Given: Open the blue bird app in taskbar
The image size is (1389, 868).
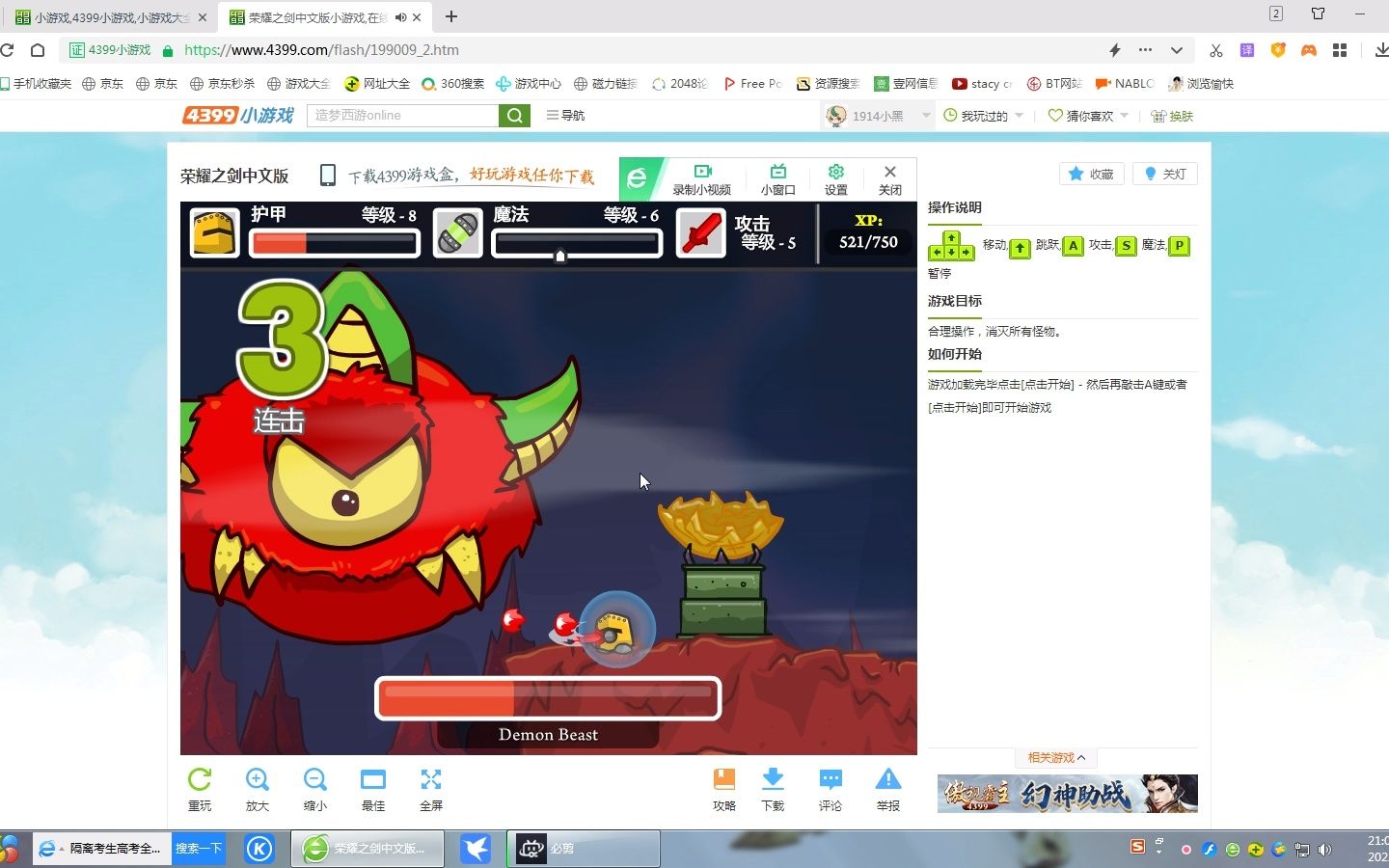Looking at the screenshot, I should point(476,849).
